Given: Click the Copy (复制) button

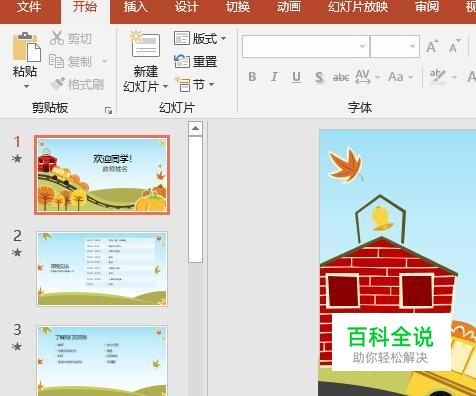Looking at the screenshot, I should [x=71, y=61].
